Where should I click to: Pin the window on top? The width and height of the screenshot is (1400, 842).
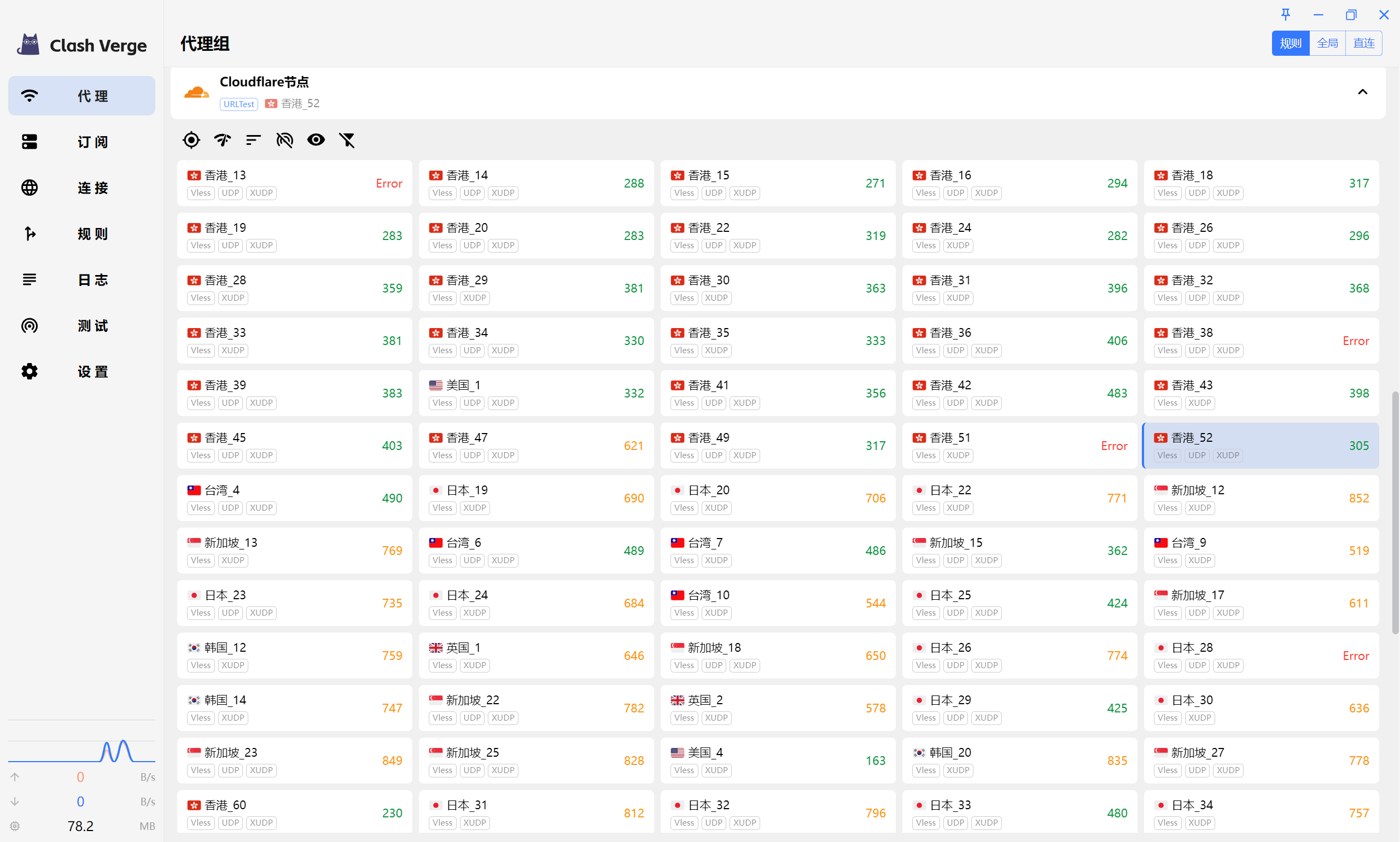pyautogui.click(x=1286, y=15)
